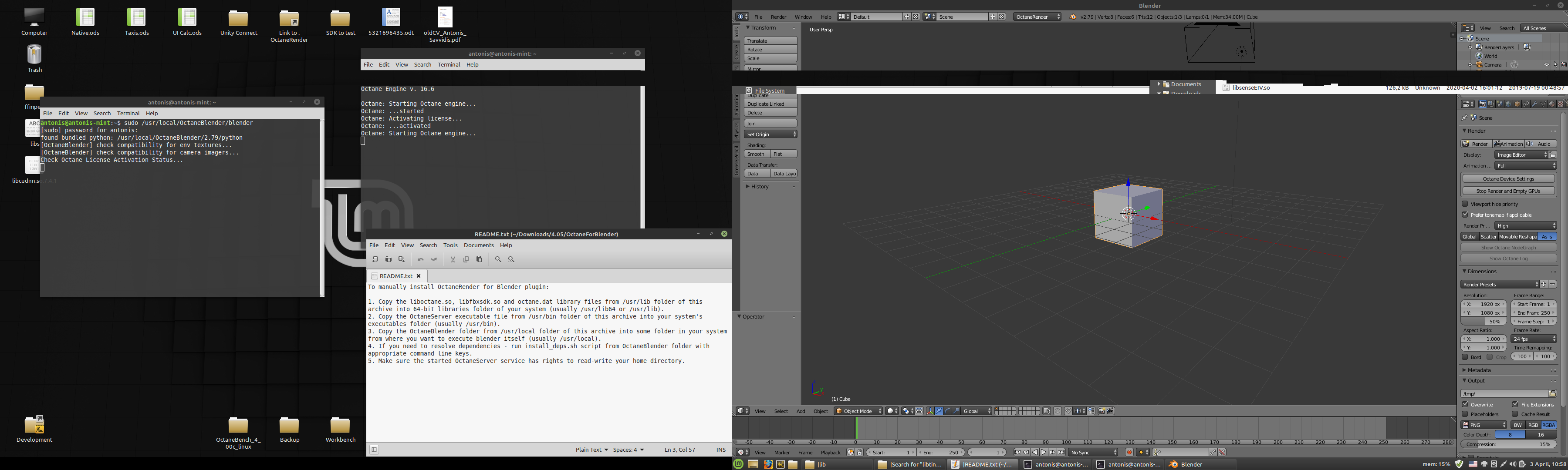Open the Material properties tab icon

[1551, 104]
